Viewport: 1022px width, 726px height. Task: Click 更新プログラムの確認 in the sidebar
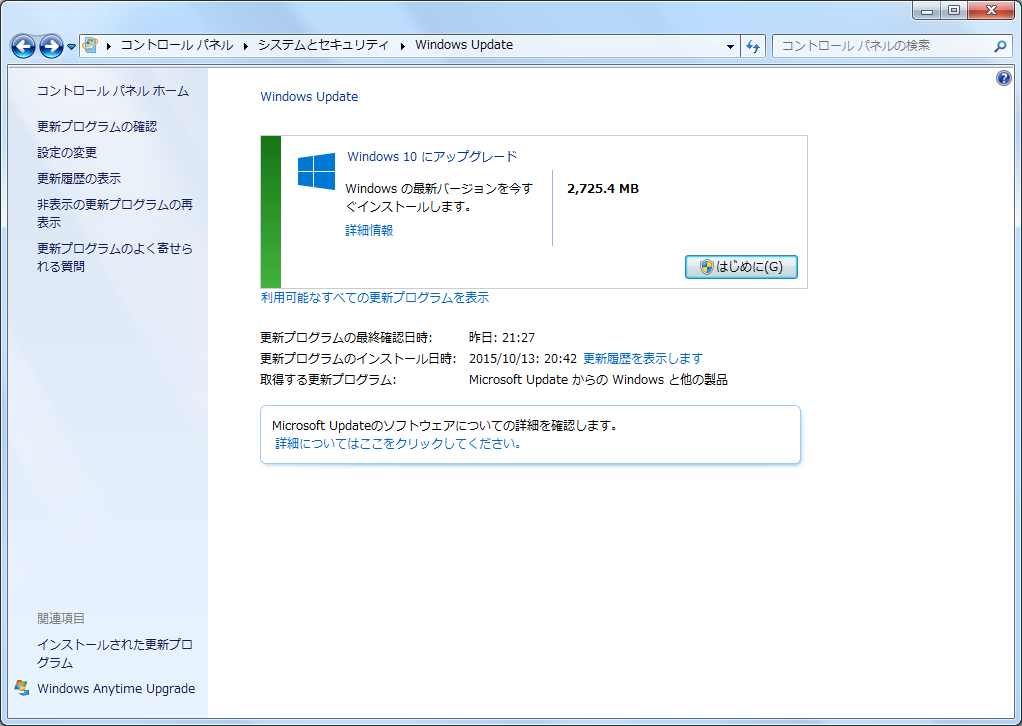[x=96, y=126]
